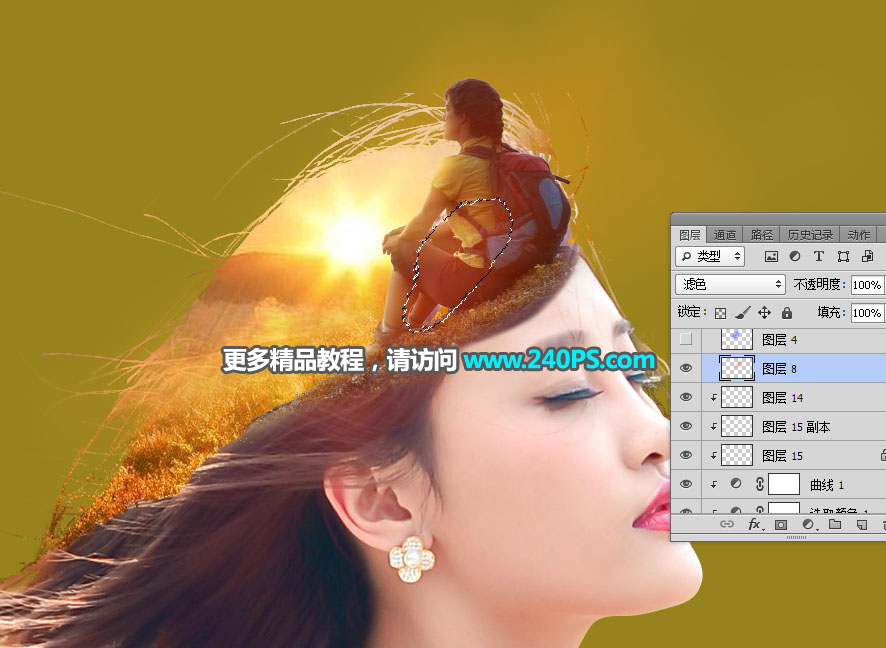Select the 曲线 1 layer mask thumbnail
Image resolution: width=886 pixels, height=648 pixels.
(x=784, y=484)
